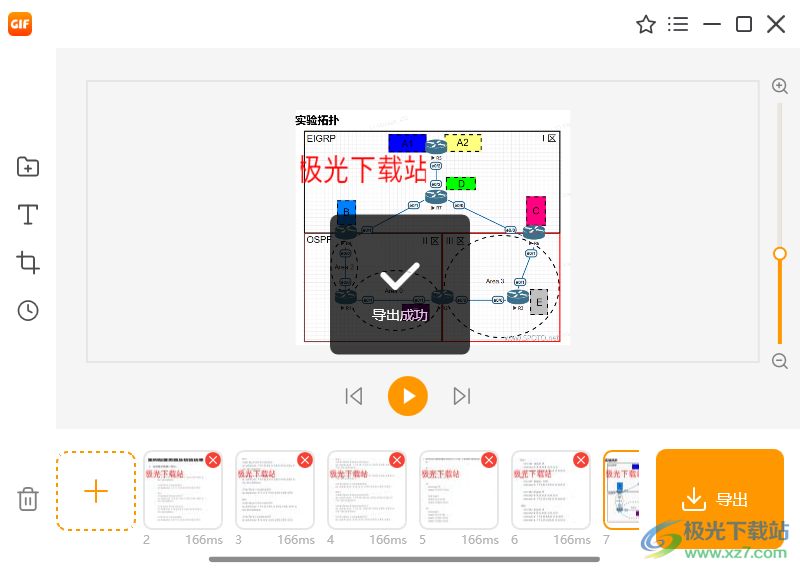Add a new frame with plus tile
800x569 pixels.
96,491
